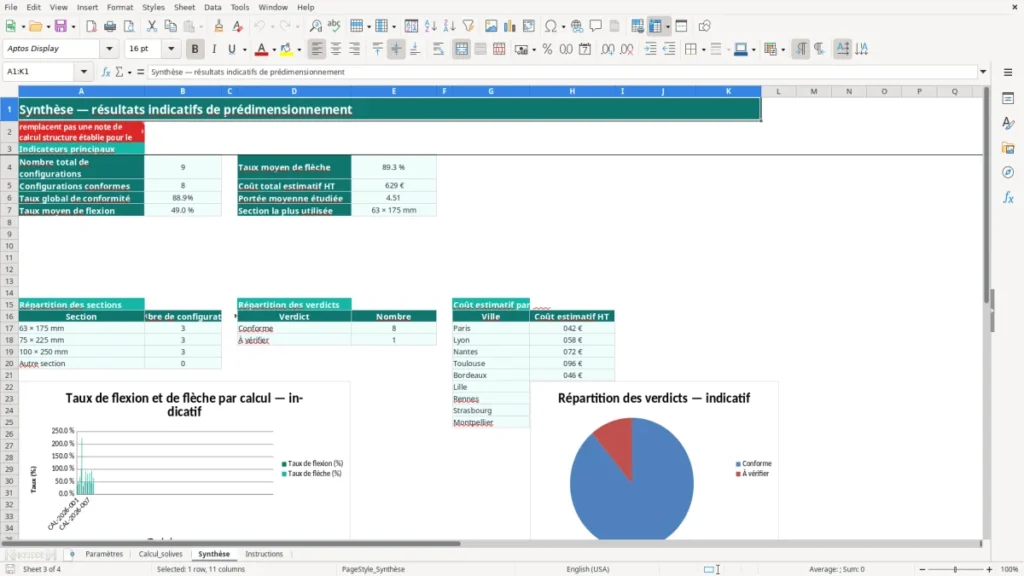Switch to the Instructions sheet tab

[x=264, y=554]
